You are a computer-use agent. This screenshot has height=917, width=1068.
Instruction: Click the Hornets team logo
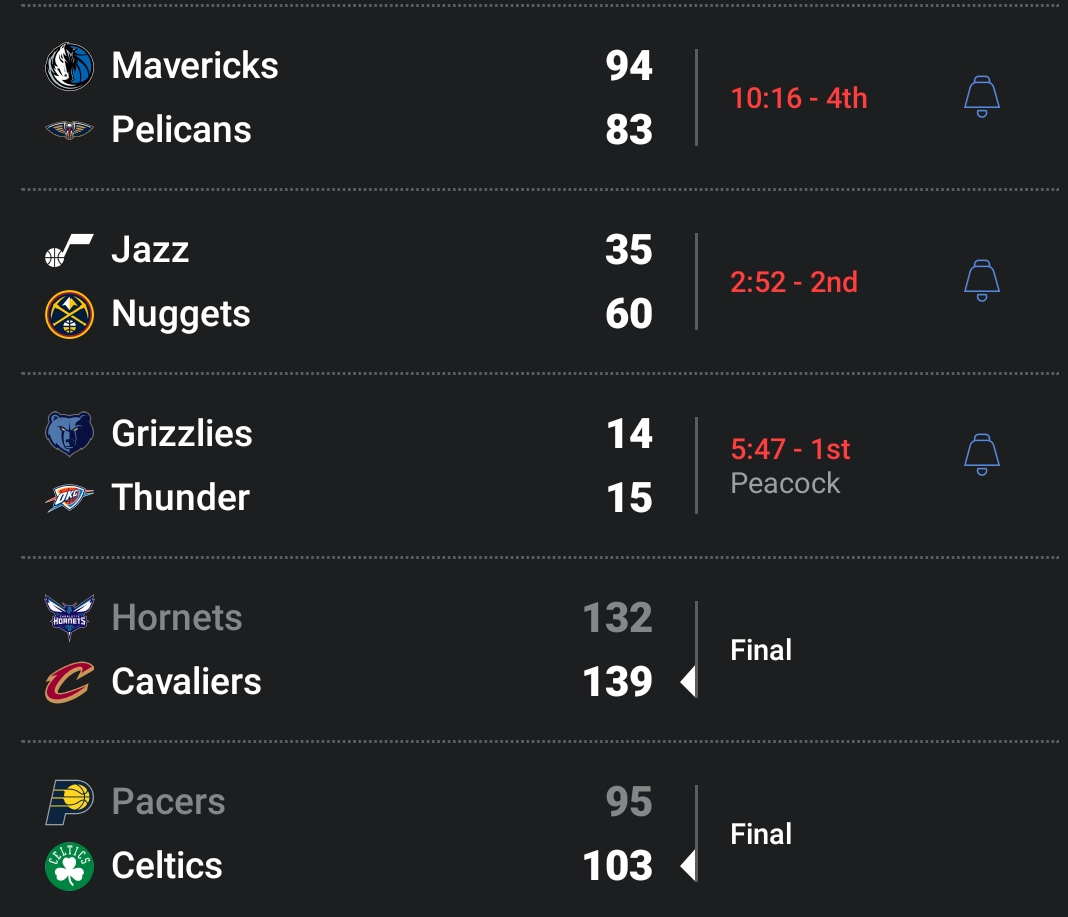tap(69, 618)
